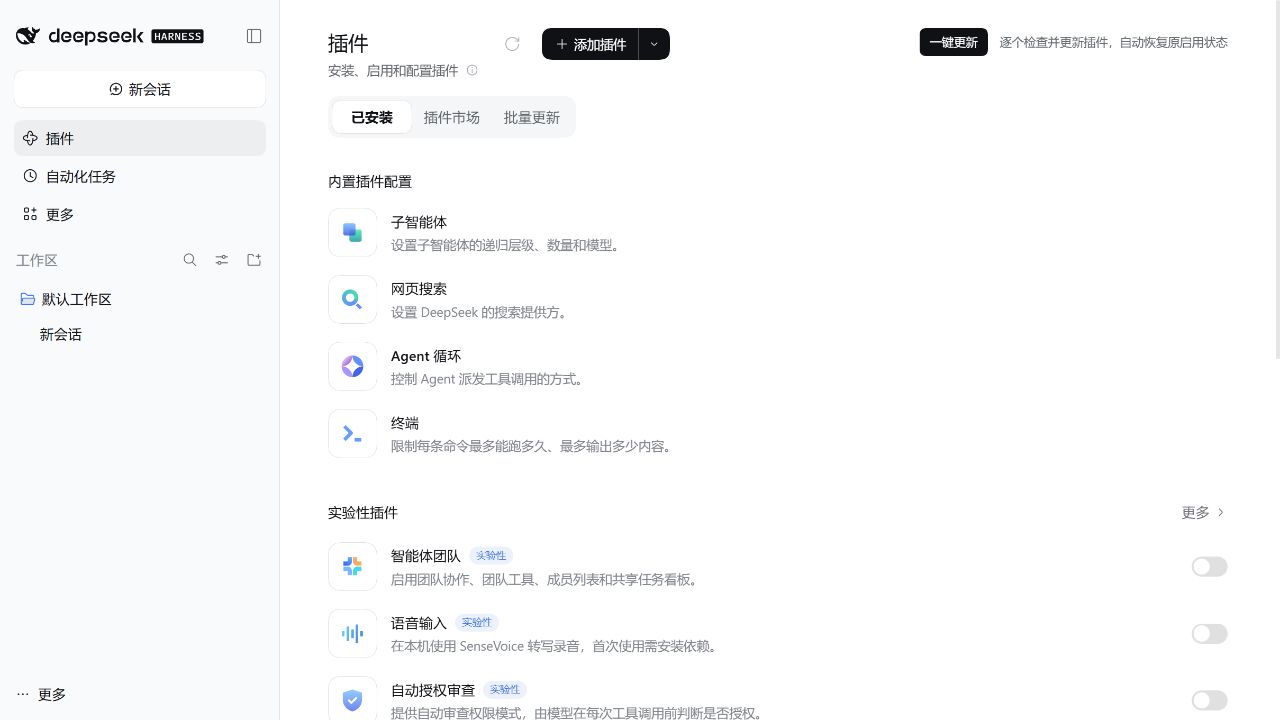Click the info icon beside plugin subtitle
1280x720 pixels.
[472, 70]
